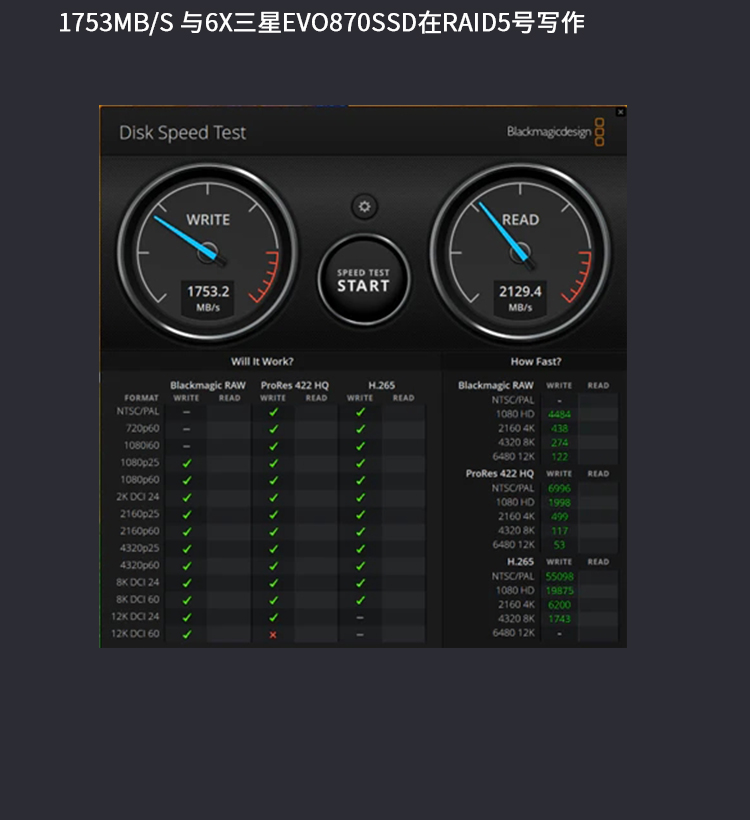Click the WRITE gauge label
Image resolution: width=750 pixels, height=820 pixels.
tap(208, 220)
